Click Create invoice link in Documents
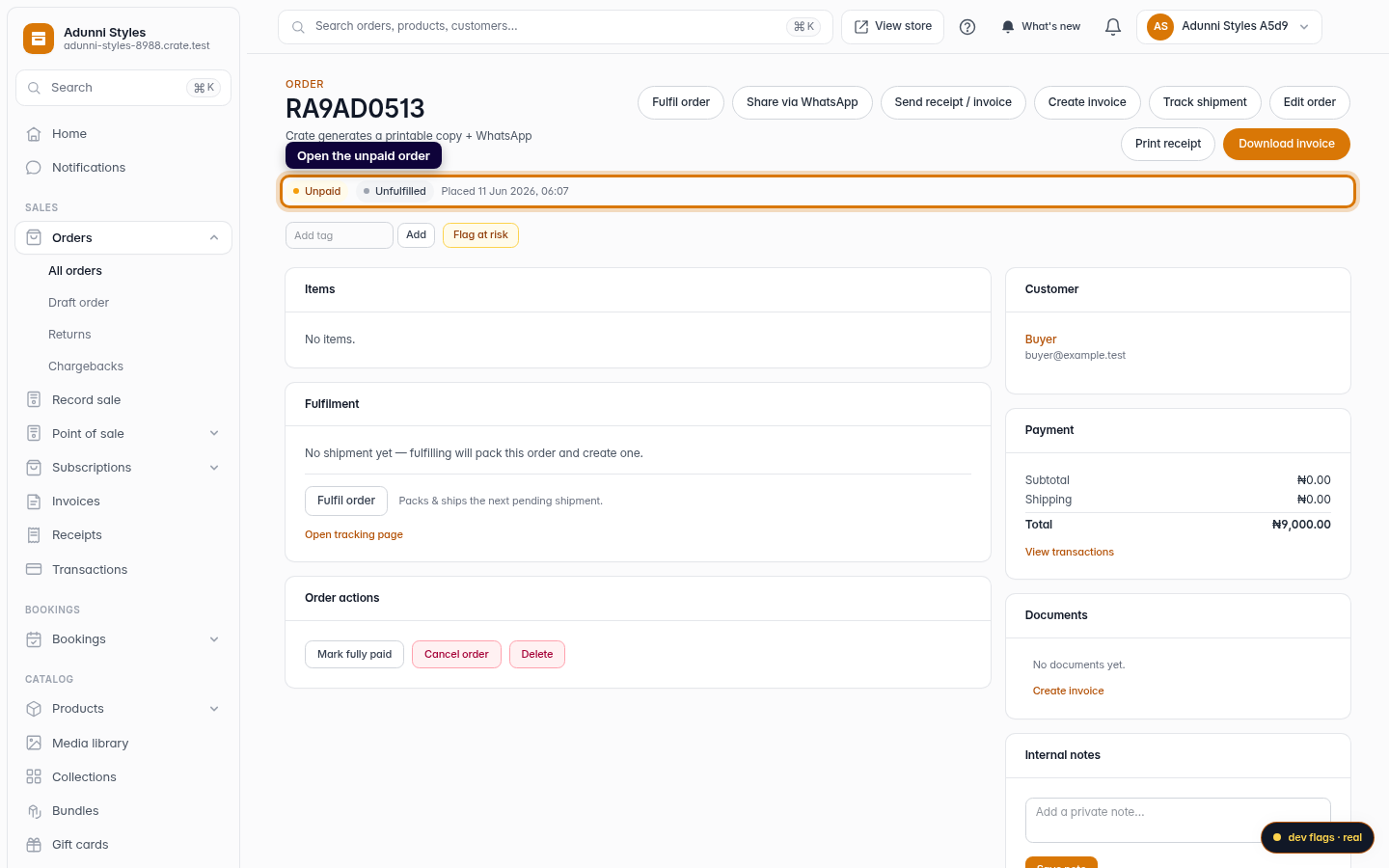The image size is (1389, 868). click(x=1069, y=691)
